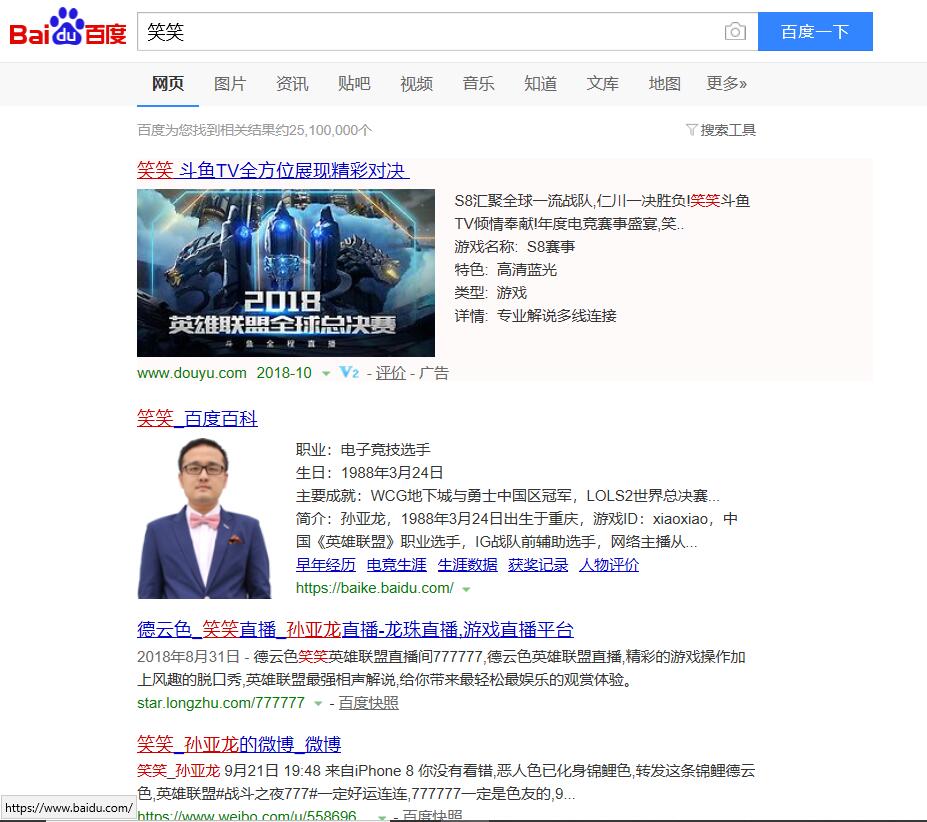927x822 pixels.
Task: Click the 2018 英雄联盟全球总决赛 thumbnail
Action: tap(286, 273)
